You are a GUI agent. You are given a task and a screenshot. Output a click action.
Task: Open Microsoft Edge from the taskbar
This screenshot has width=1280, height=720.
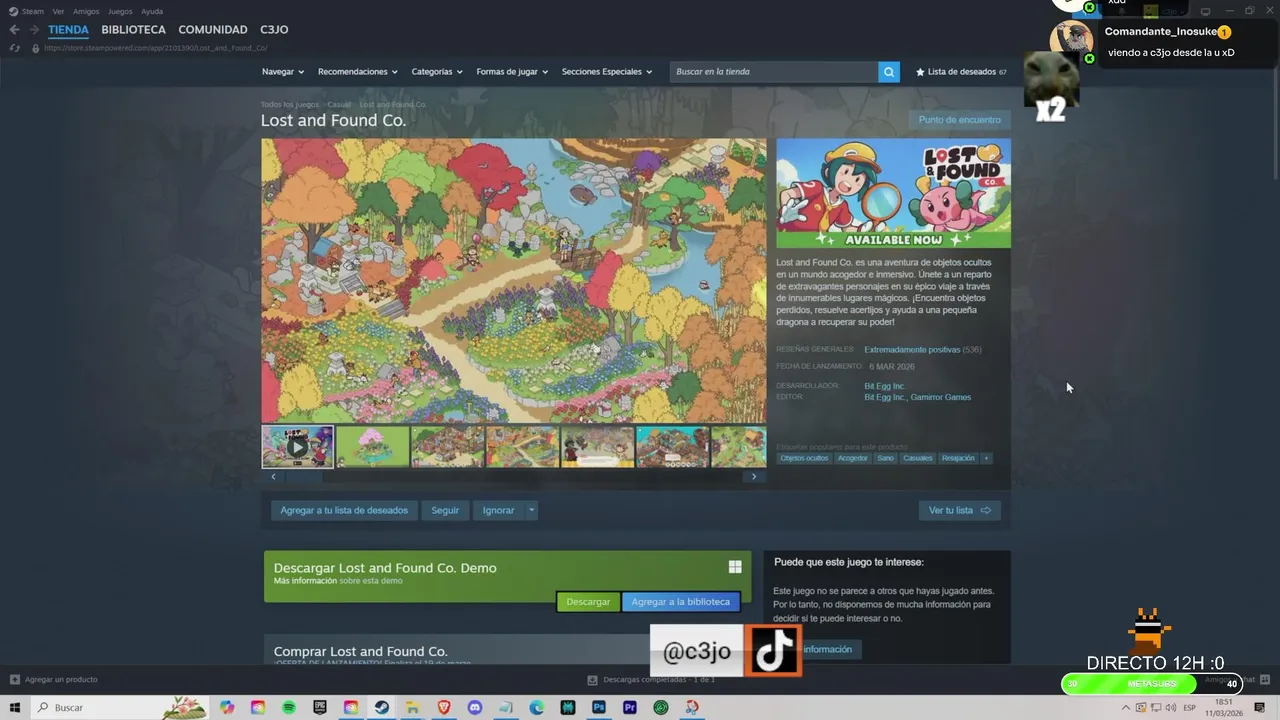pyautogui.click(x=537, y=707)
